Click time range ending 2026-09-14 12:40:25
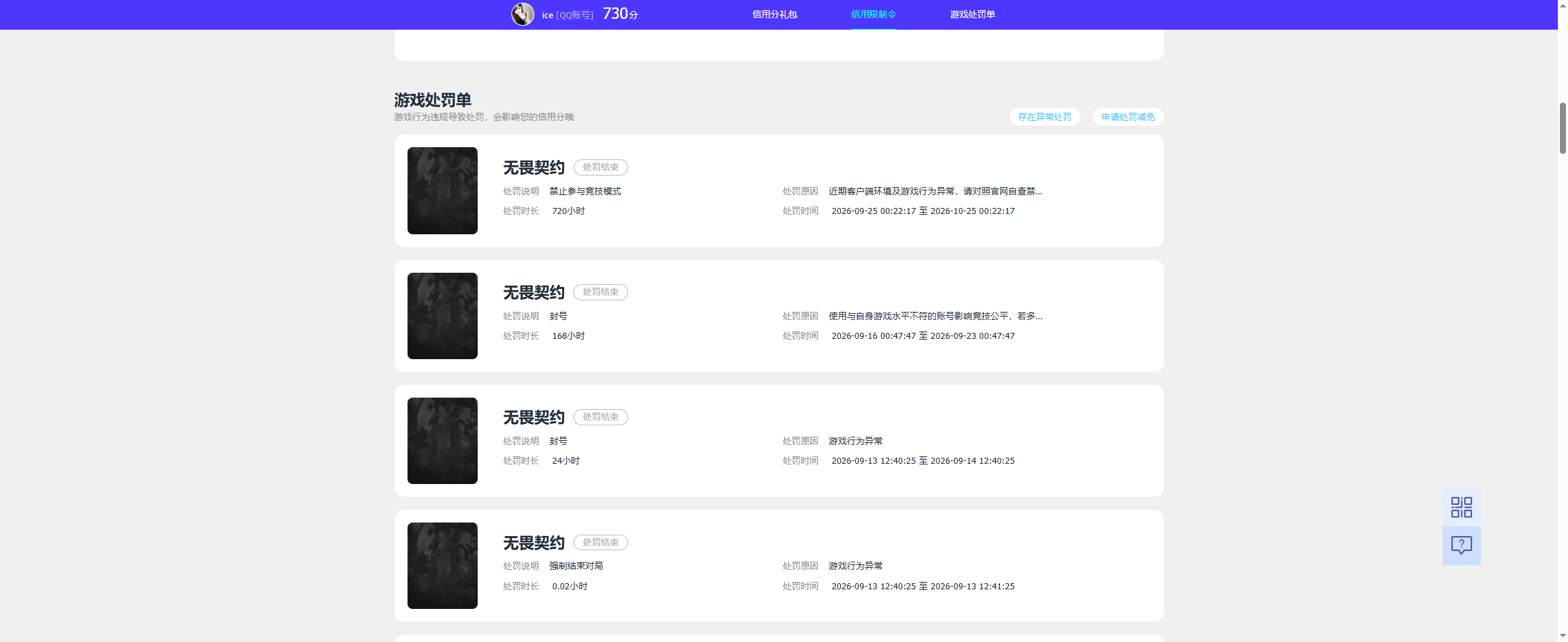 923,460
